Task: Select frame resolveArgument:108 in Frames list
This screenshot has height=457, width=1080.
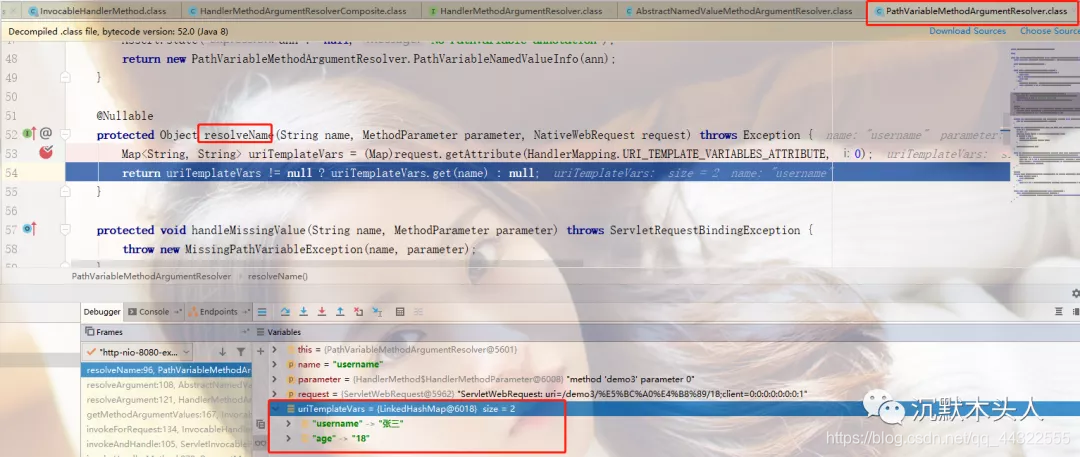Action: [166, 385]
